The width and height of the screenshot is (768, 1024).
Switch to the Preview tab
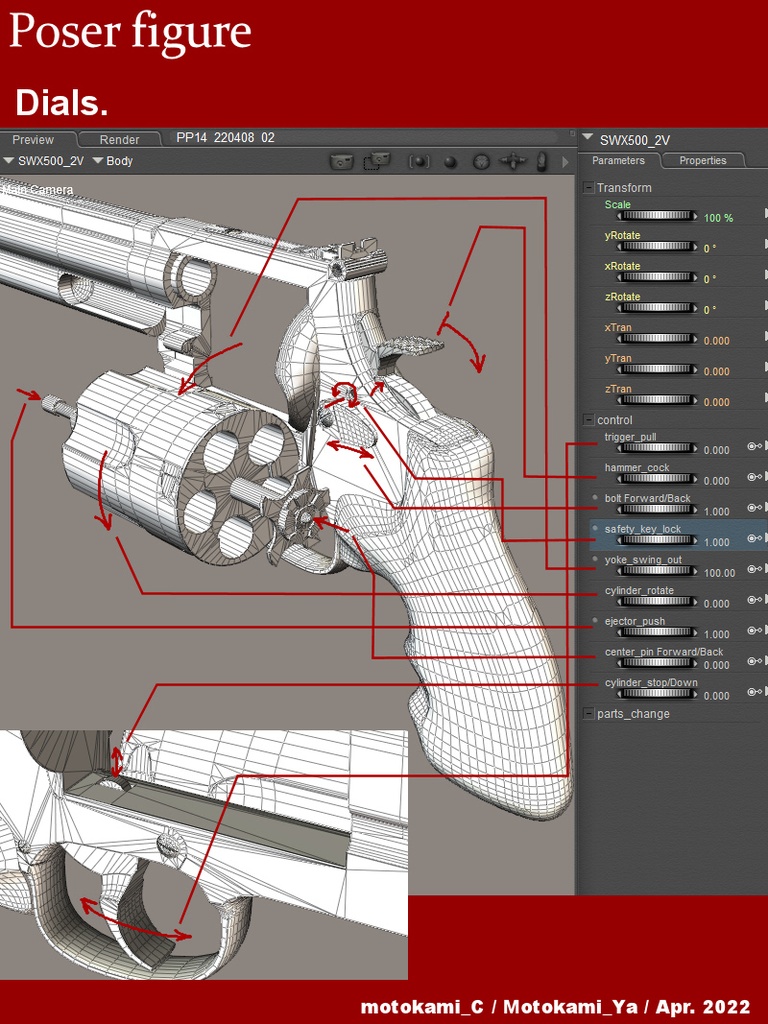[x=33, y=140]
